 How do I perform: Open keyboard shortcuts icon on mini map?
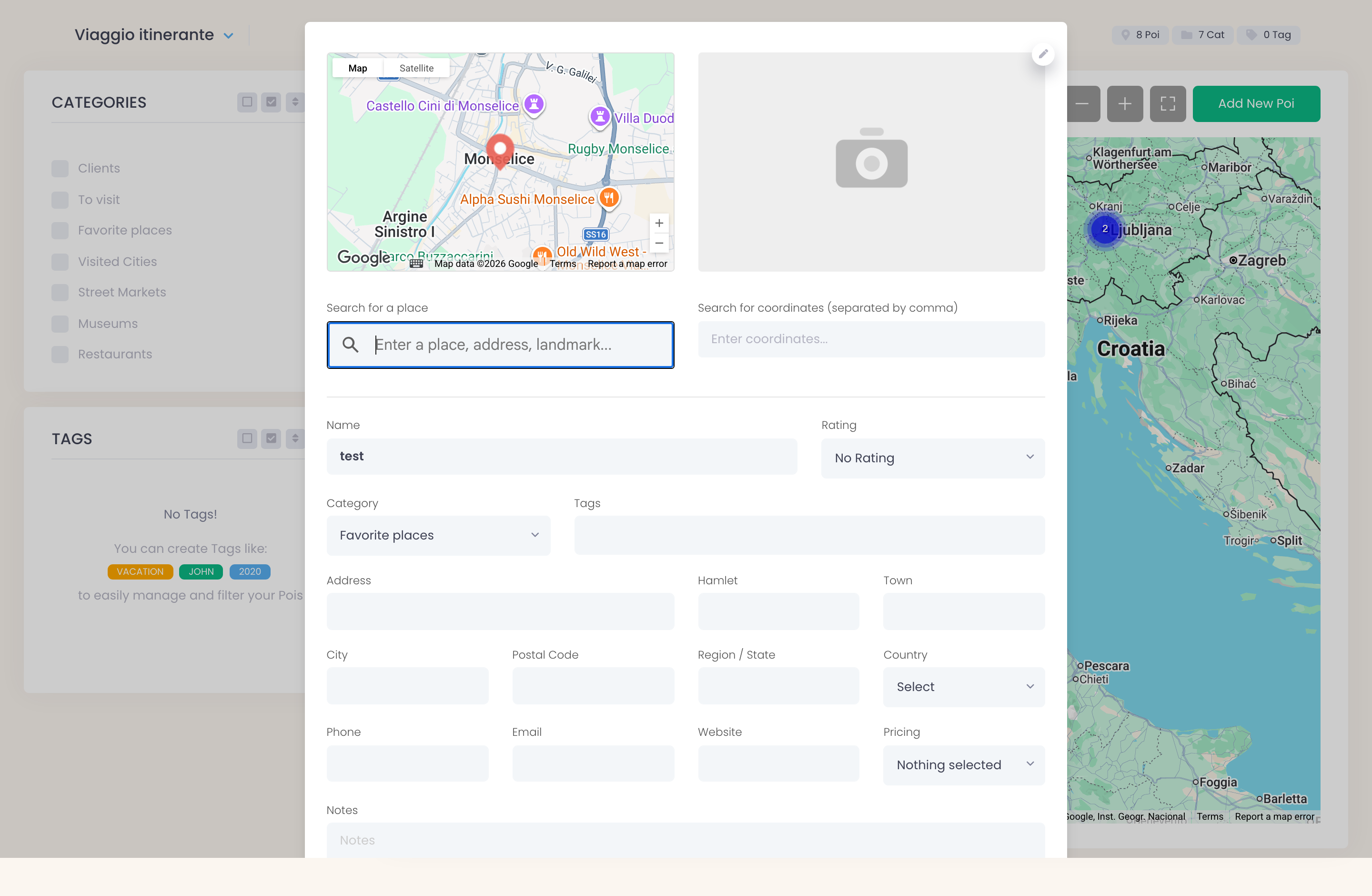[x=416, y=264]
